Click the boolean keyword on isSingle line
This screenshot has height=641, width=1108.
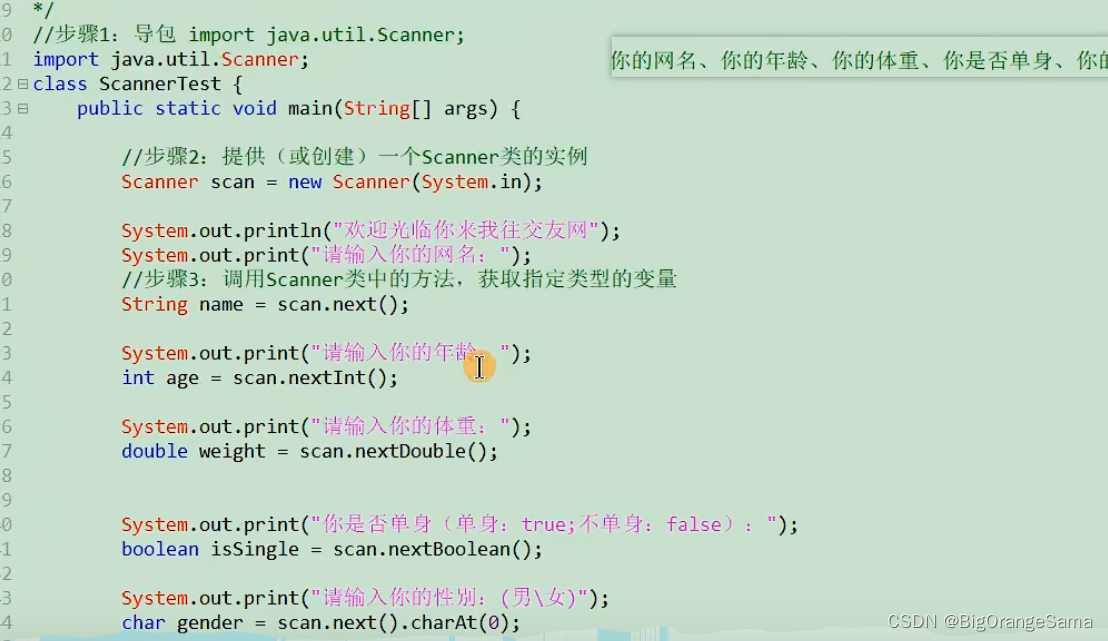[x=158, y=549]
